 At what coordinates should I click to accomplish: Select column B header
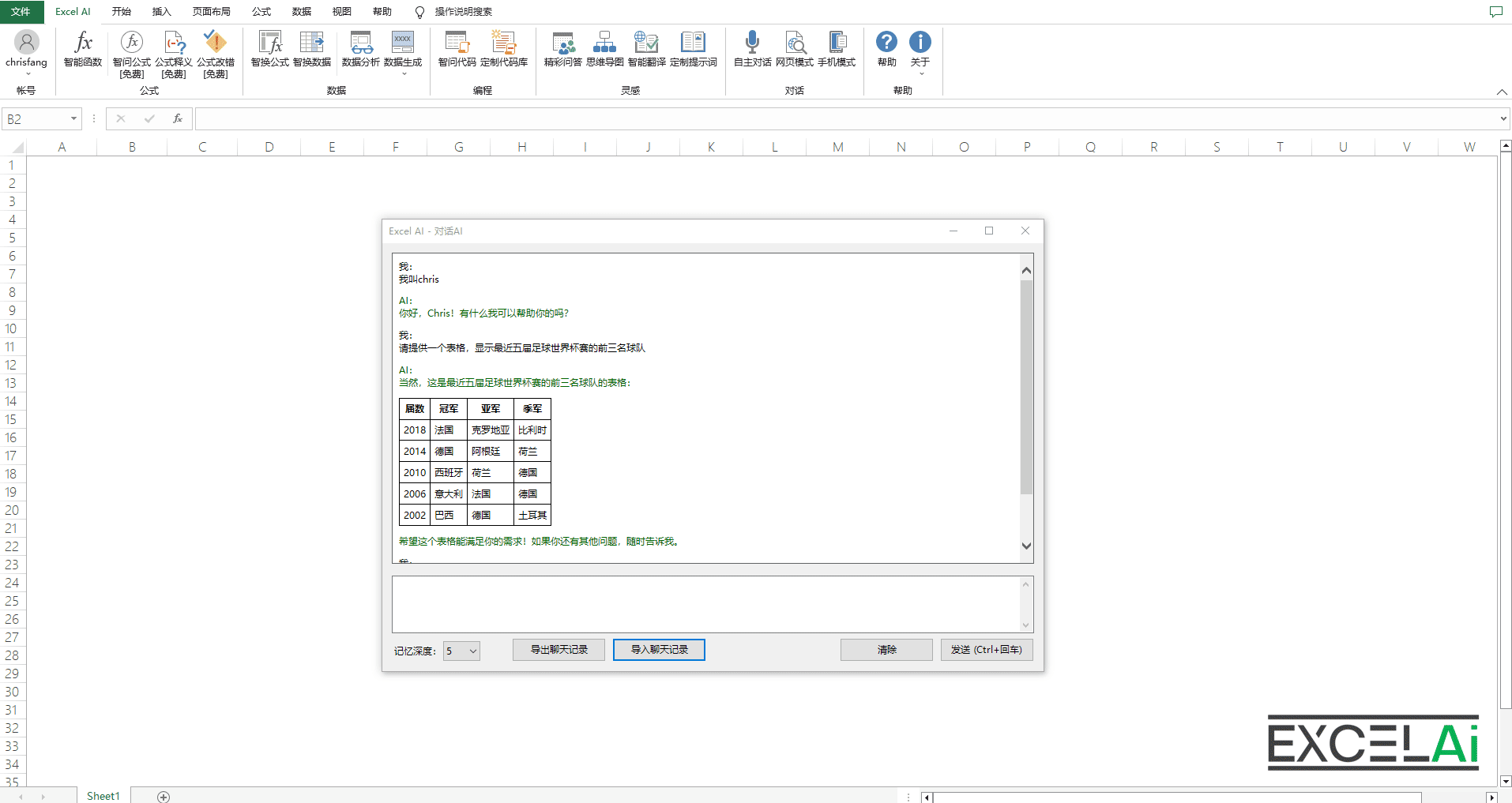[132, 147]
